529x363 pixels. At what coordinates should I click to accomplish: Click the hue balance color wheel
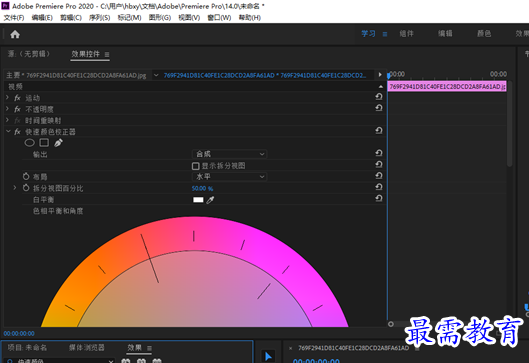point(195,272)
